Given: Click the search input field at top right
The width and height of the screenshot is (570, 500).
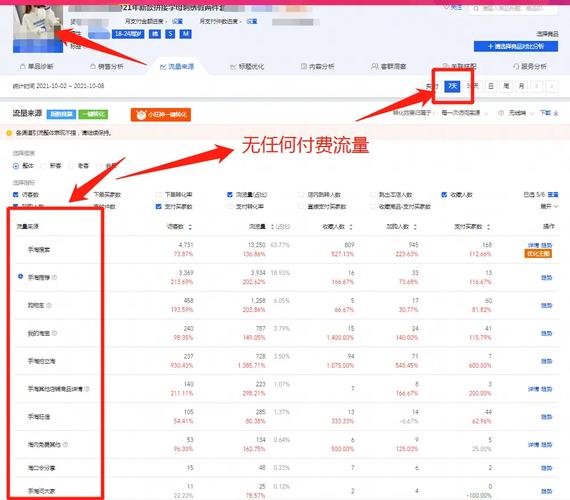Looking at the screenshot, I should [513, 8].
